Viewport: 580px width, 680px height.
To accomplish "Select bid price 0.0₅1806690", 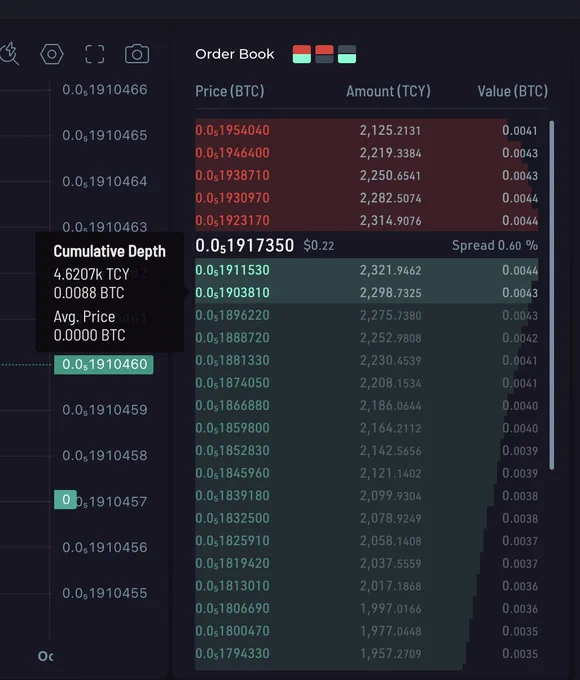I will coord(233,608).
